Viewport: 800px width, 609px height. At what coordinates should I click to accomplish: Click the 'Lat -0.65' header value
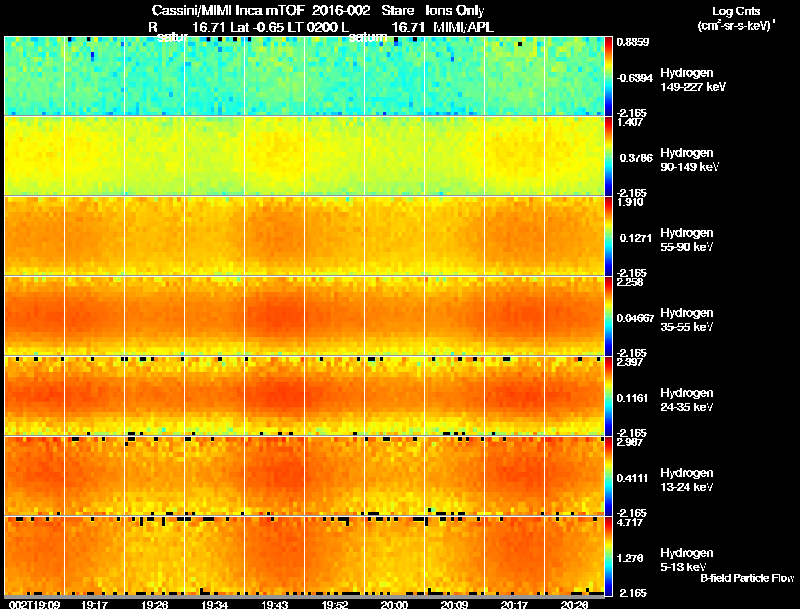tap(257, 28)
